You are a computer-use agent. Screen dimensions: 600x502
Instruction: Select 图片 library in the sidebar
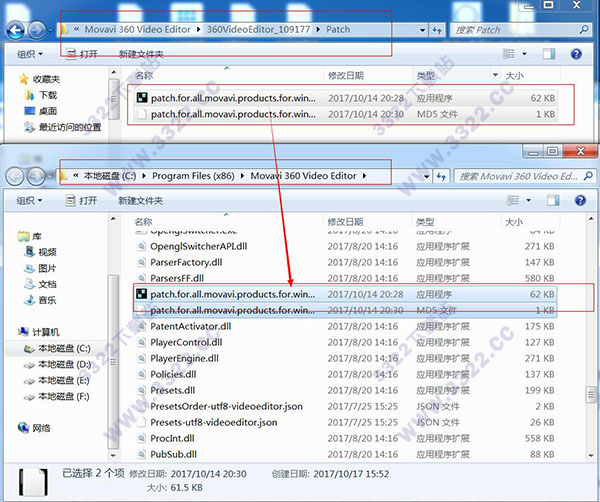[x=41, y=268]
